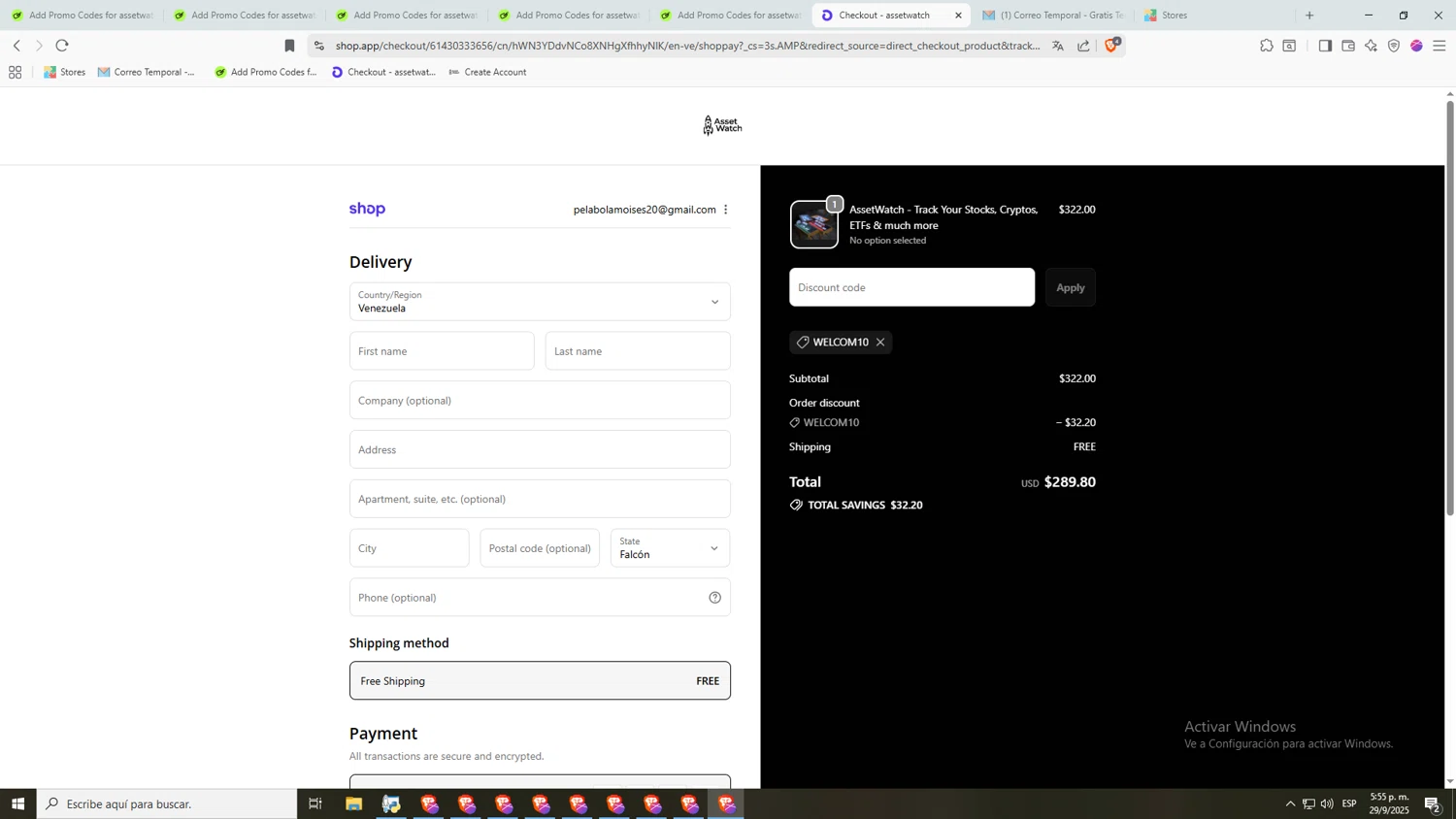
Task: Click the translate page icon
Action: 1058,46
